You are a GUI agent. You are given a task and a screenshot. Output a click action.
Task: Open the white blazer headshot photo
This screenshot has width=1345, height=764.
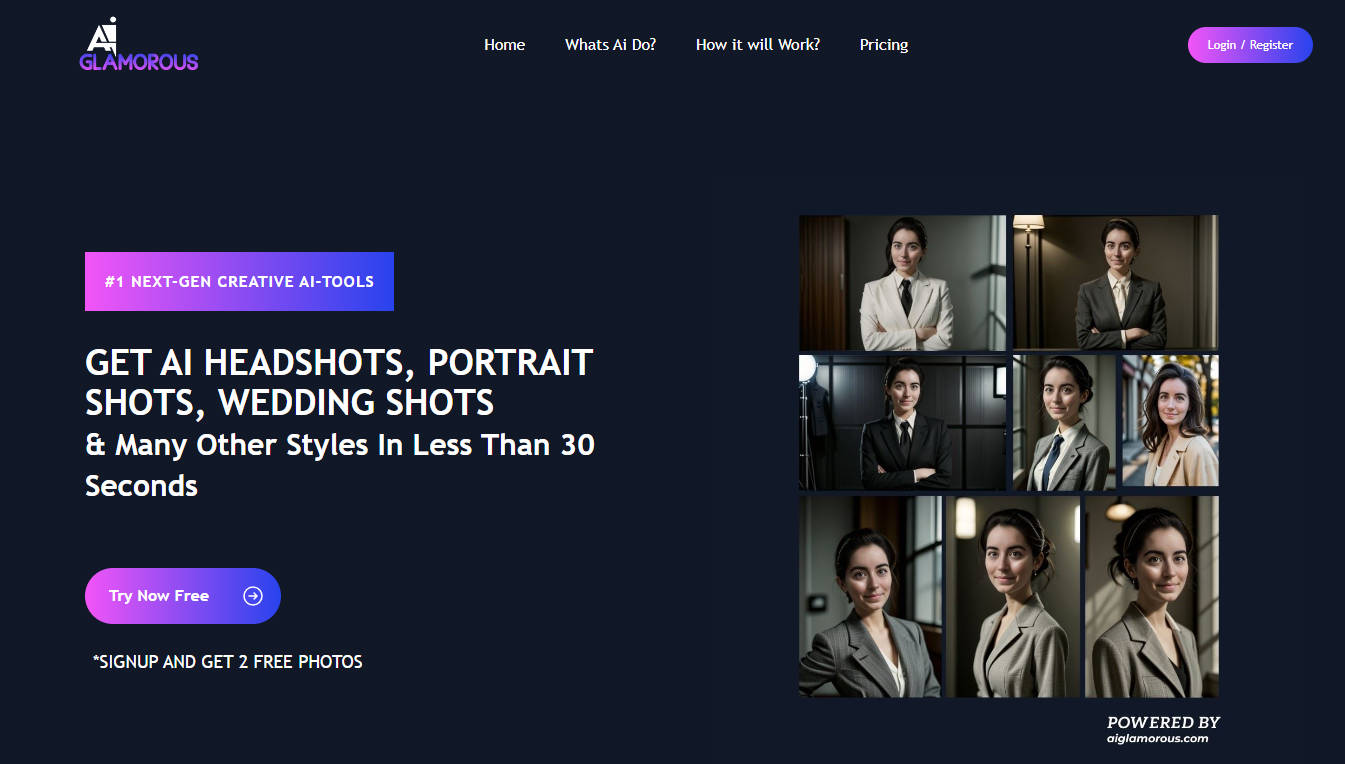[x=902, y=282]
